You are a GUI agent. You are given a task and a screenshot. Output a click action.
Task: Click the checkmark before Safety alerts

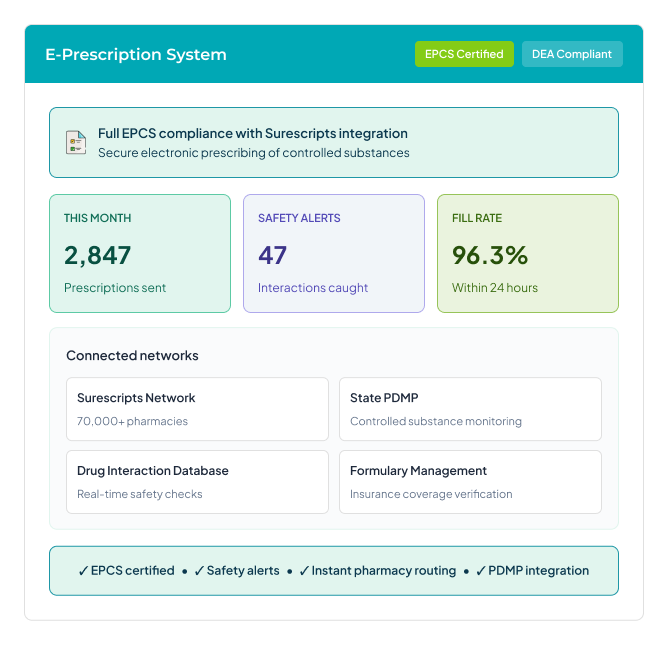[x=199, y=571]
